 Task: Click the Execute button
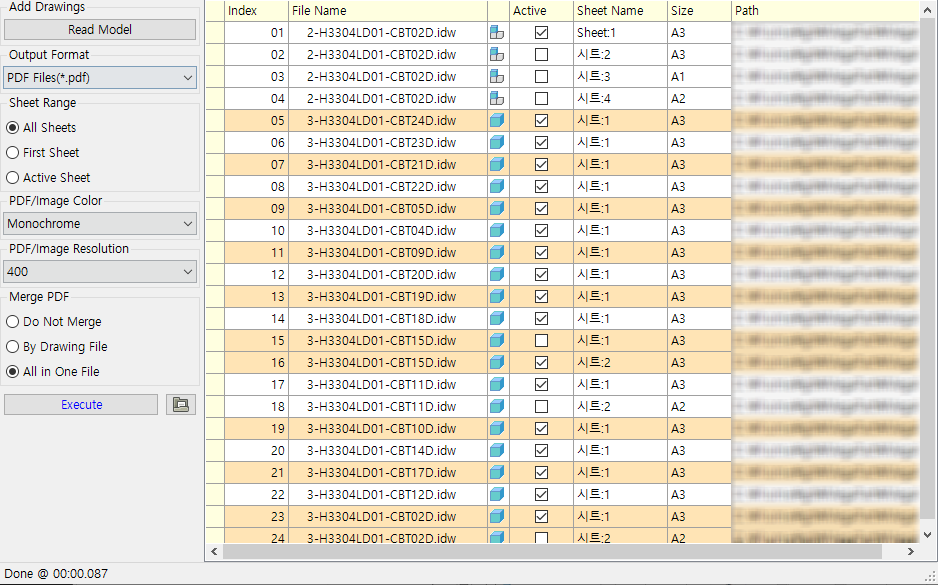coord(81,405)
